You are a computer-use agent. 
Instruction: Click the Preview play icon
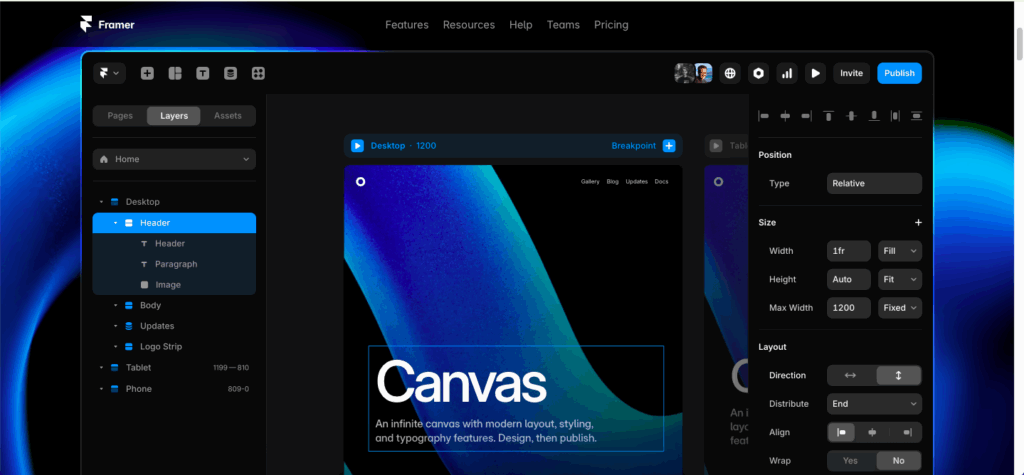(816, 73)
